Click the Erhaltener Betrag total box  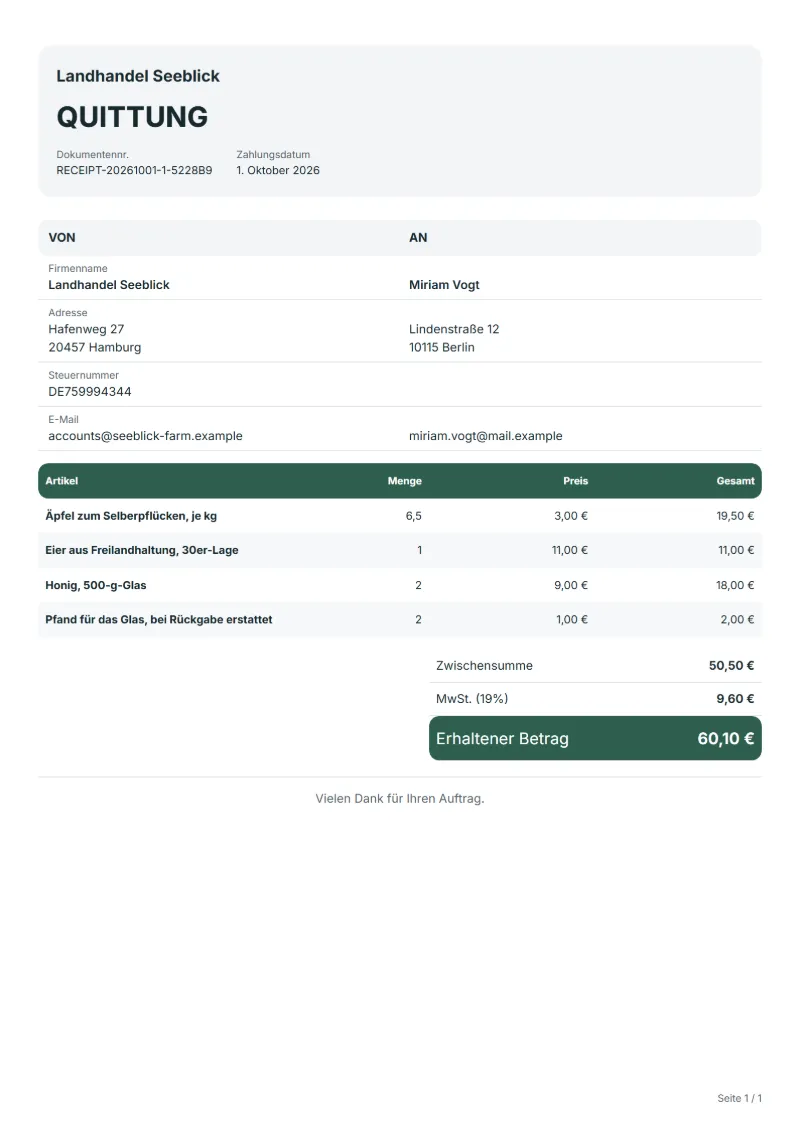click(595, 739)
